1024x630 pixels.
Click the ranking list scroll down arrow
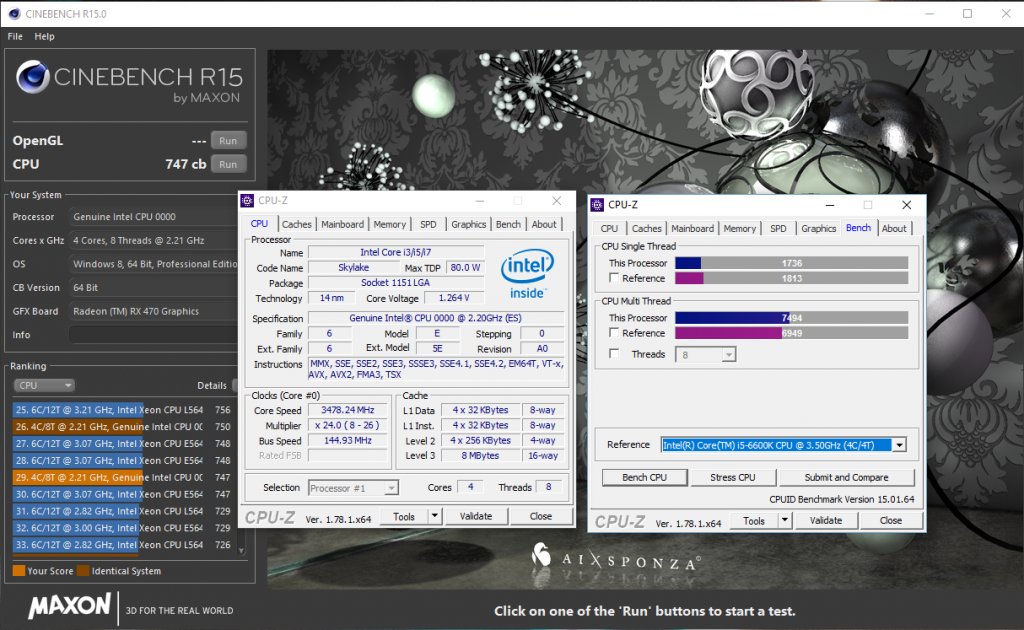pyautogui.click(x=241, y=551)
